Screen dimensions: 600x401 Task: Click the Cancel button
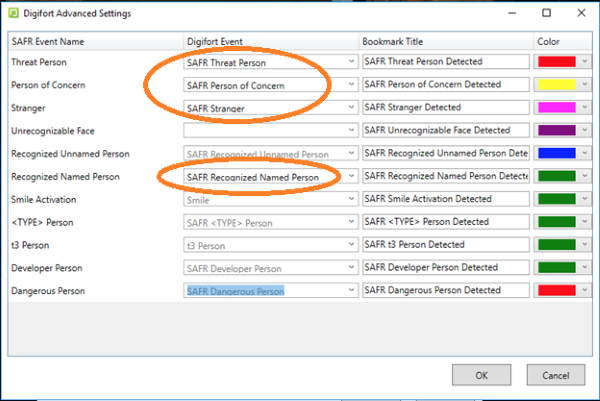point(556,375)
